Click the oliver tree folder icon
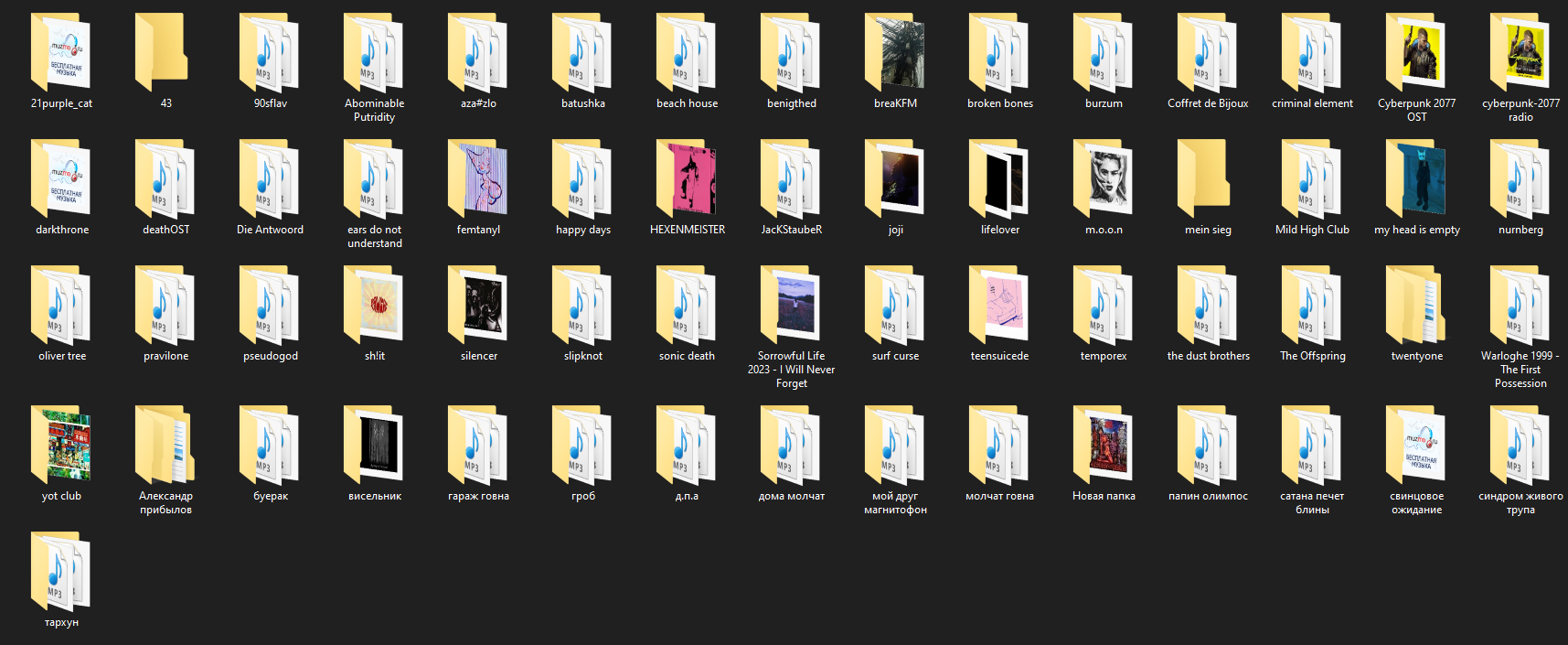This screenshot has height=645, width=1568. [x=61, y=304]
